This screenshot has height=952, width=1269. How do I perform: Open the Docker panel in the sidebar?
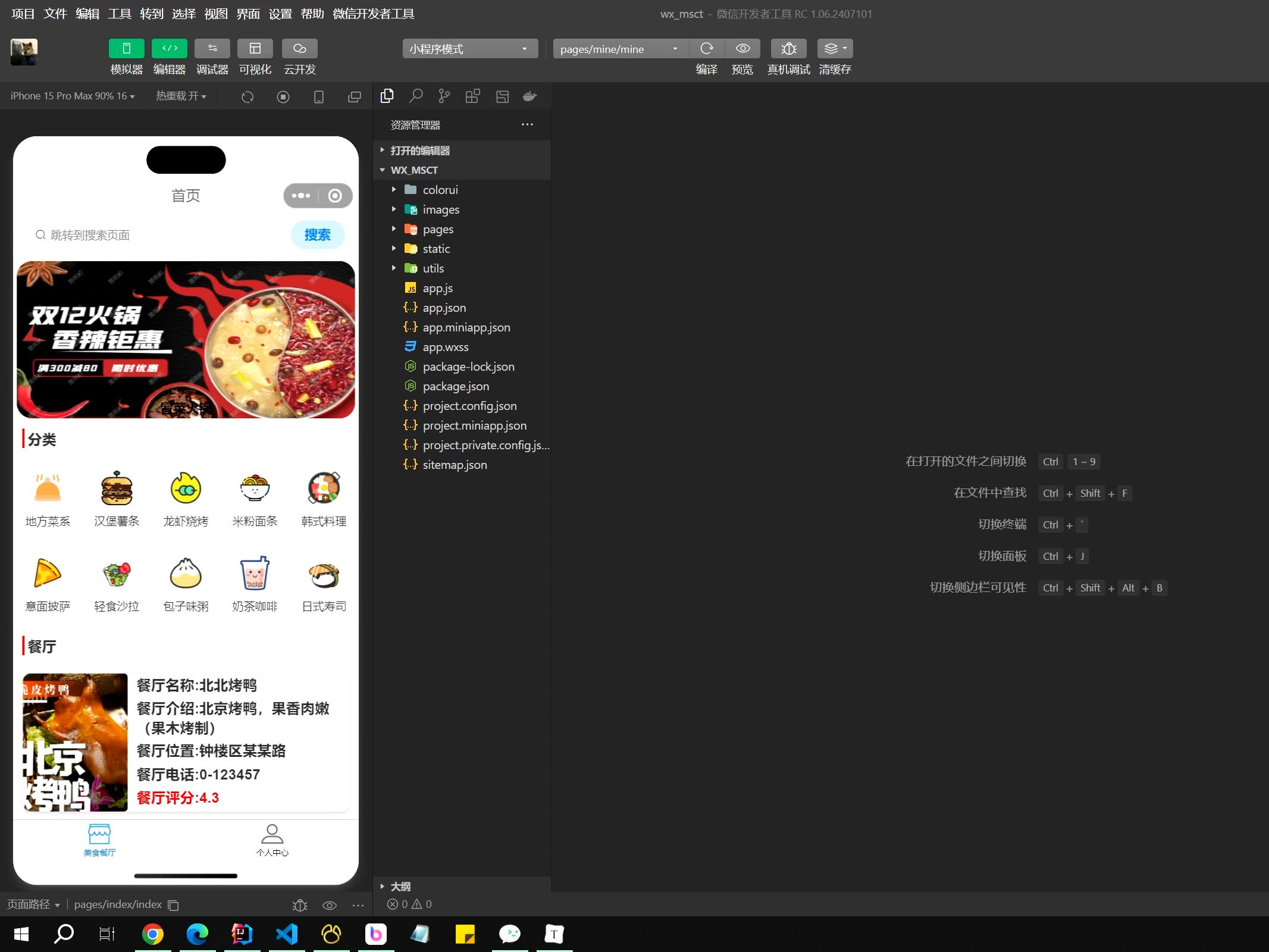pos(529,95)
